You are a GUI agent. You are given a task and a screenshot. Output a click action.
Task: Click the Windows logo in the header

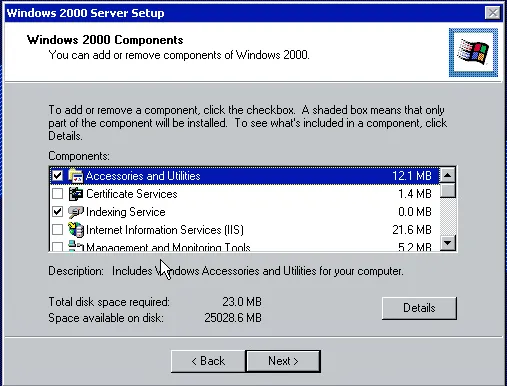(473, 52)
